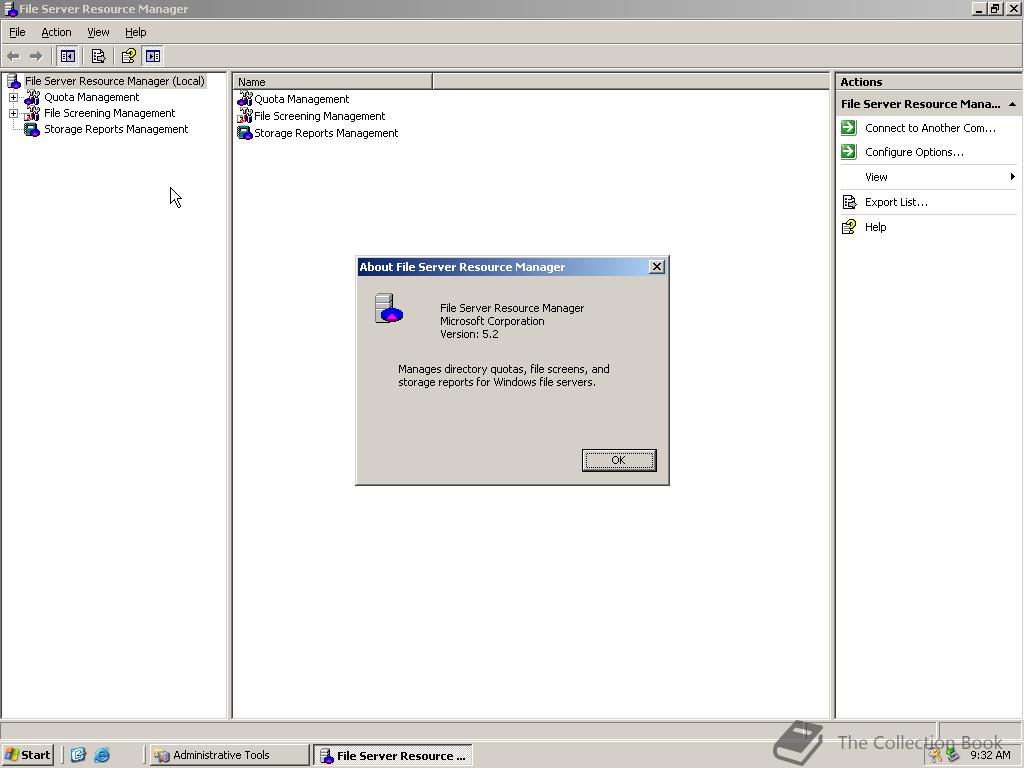This screenshot has height=768, width=1024.
Task: Click the app icon in the window title bar
Action: [10, 9]
